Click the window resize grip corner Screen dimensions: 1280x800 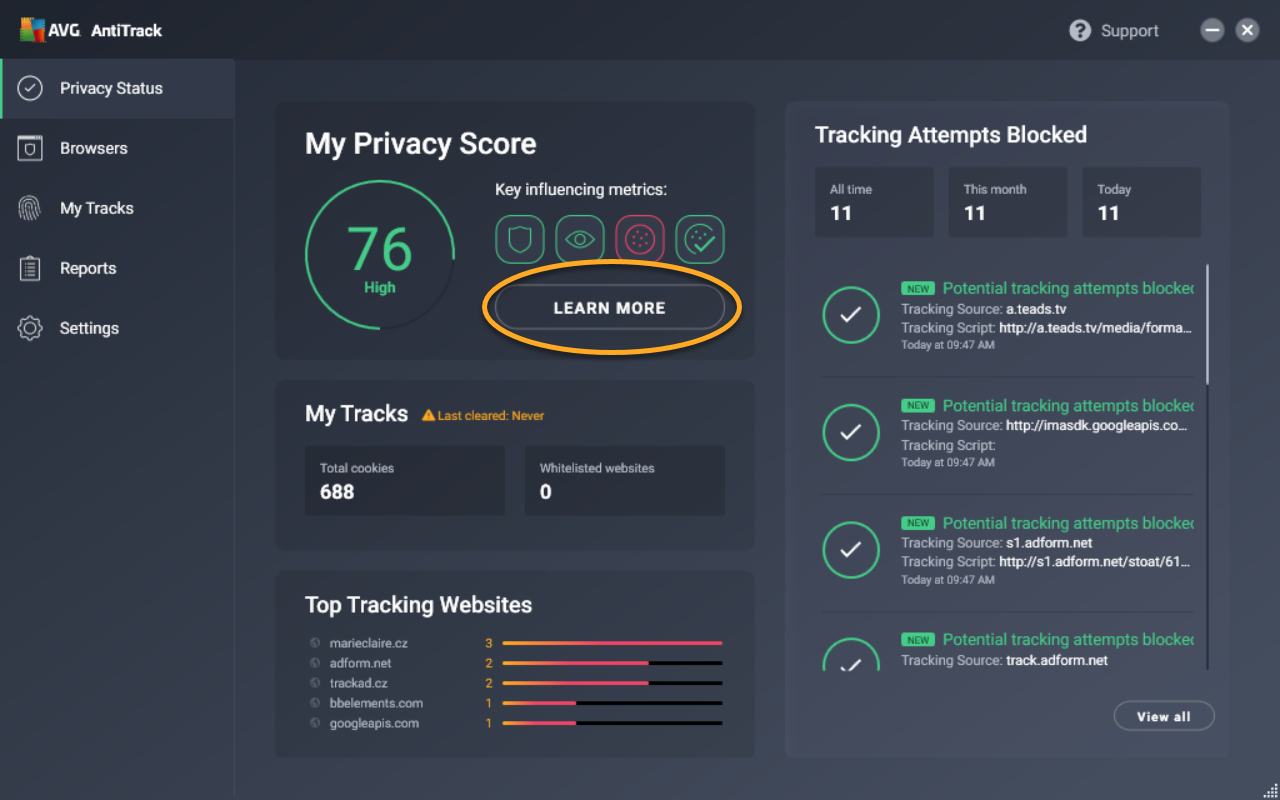pyautogui.click(x=1270, y=790)
